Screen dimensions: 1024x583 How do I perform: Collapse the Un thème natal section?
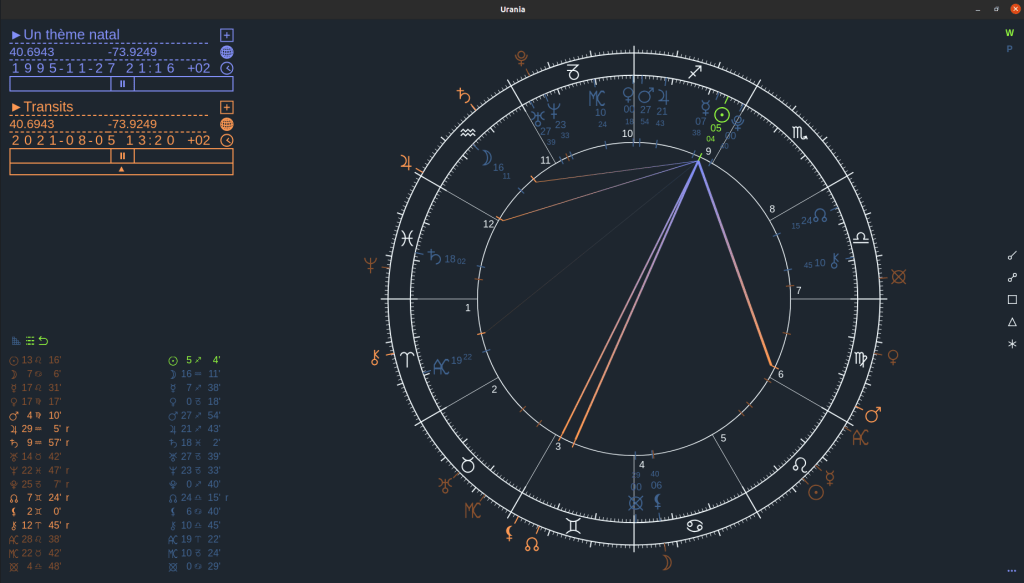[16, 35]
